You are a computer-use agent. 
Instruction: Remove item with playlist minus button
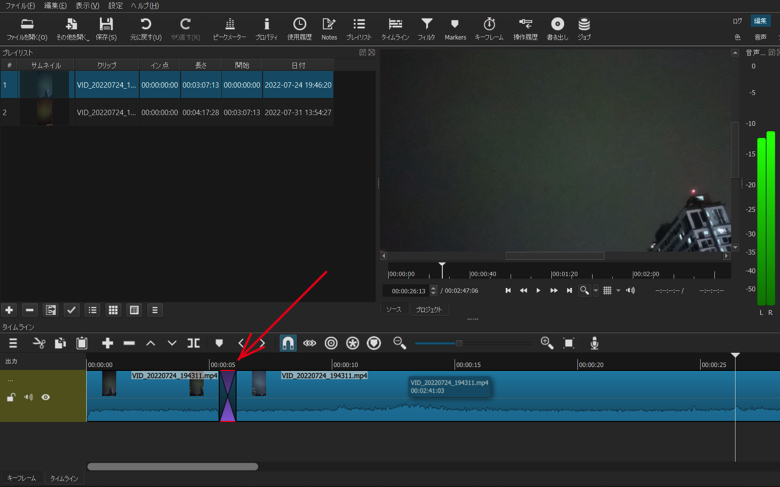pos(29,310)
